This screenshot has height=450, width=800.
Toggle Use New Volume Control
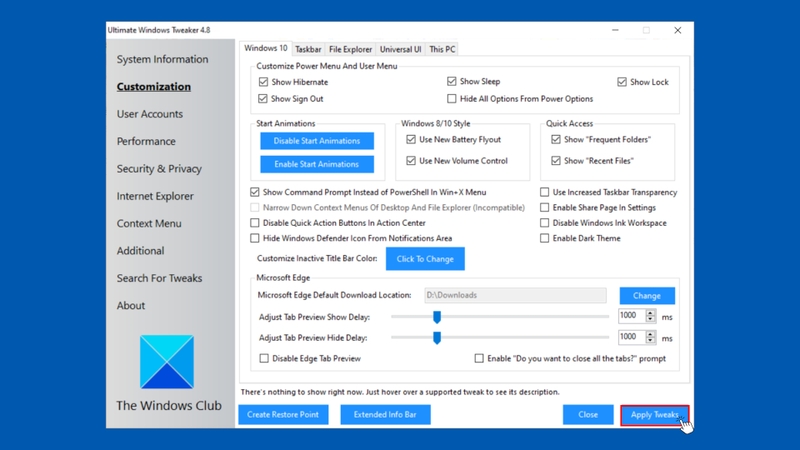tap(411, 161)
